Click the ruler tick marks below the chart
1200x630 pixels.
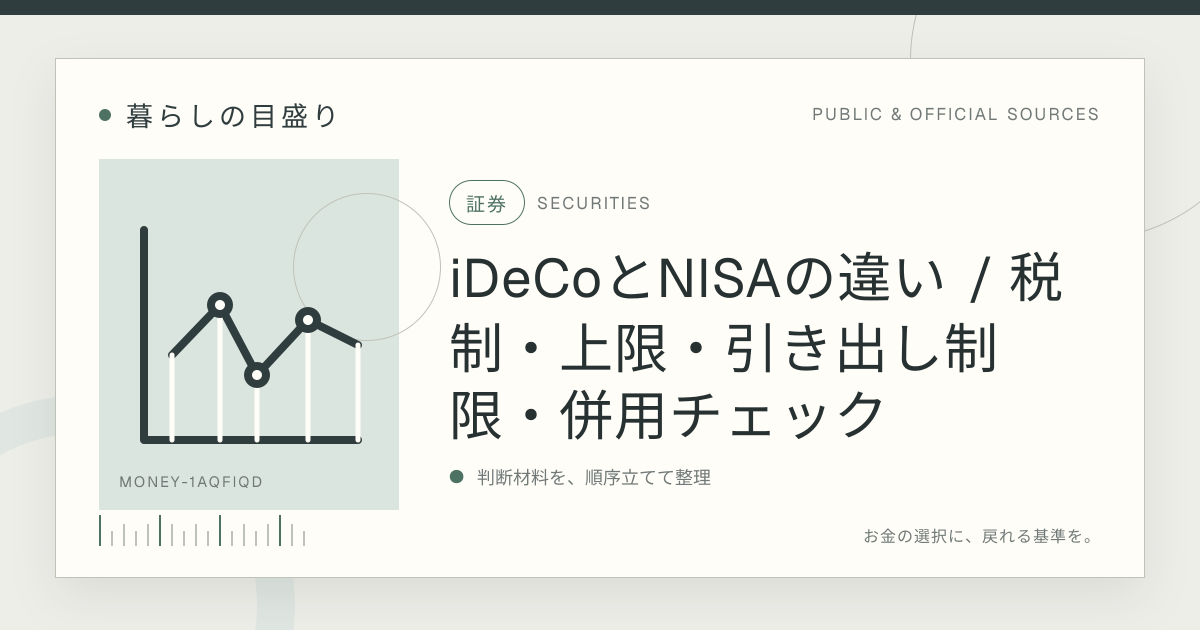[x=202, y=531]
